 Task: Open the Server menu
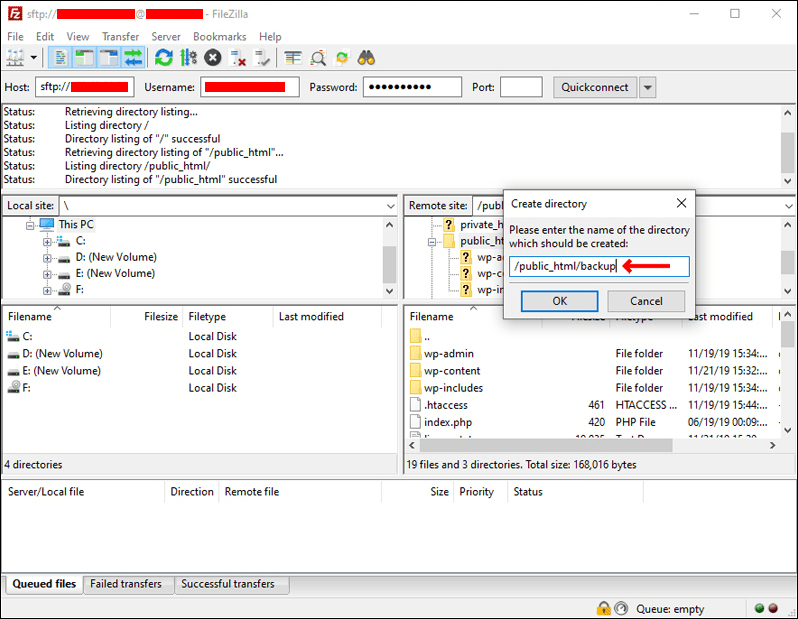166,37
